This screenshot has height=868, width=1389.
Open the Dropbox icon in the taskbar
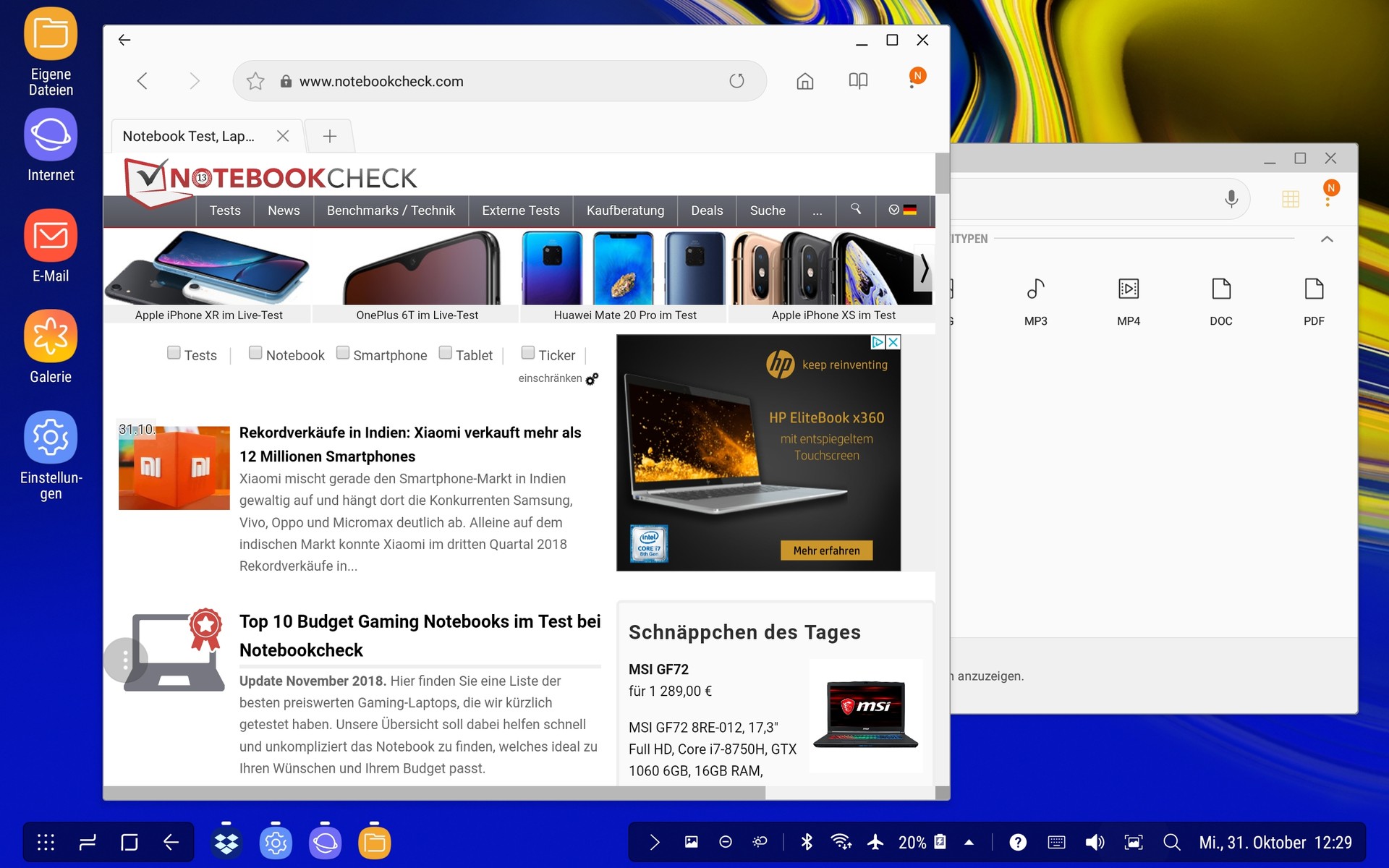pyautogui.click(x=226, y=843)
